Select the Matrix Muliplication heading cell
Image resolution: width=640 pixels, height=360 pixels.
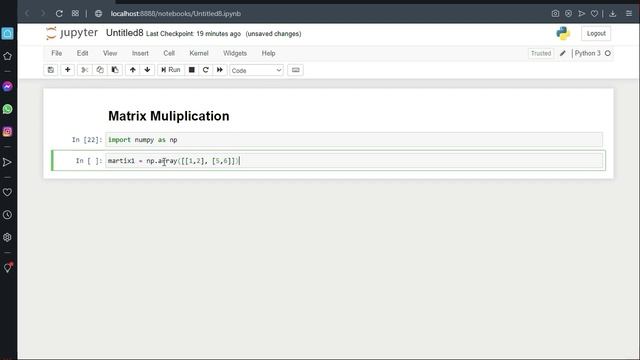click(x=169, y=116)
